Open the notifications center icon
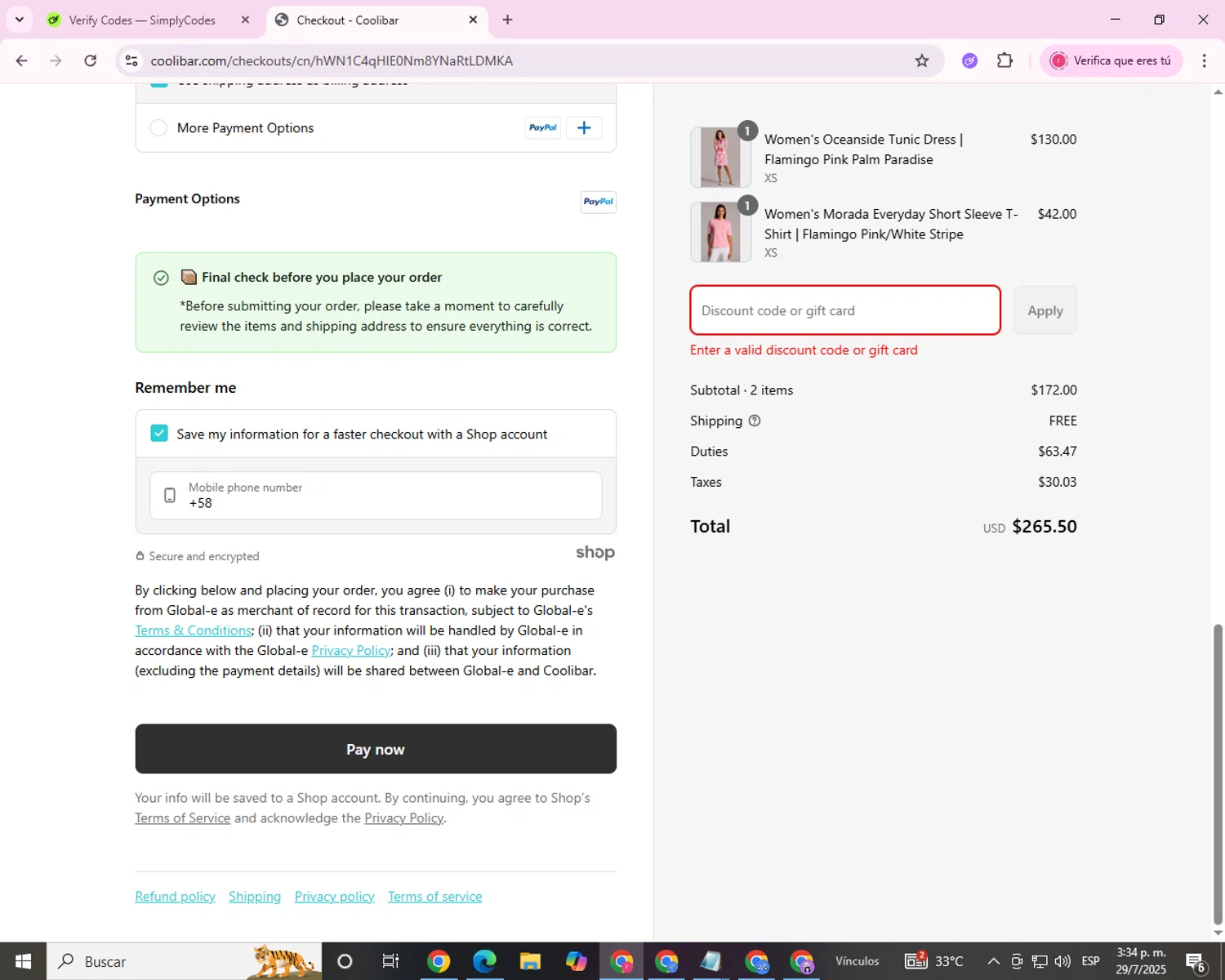This screenshot has width=1225, height=980. pos(1196,962)
